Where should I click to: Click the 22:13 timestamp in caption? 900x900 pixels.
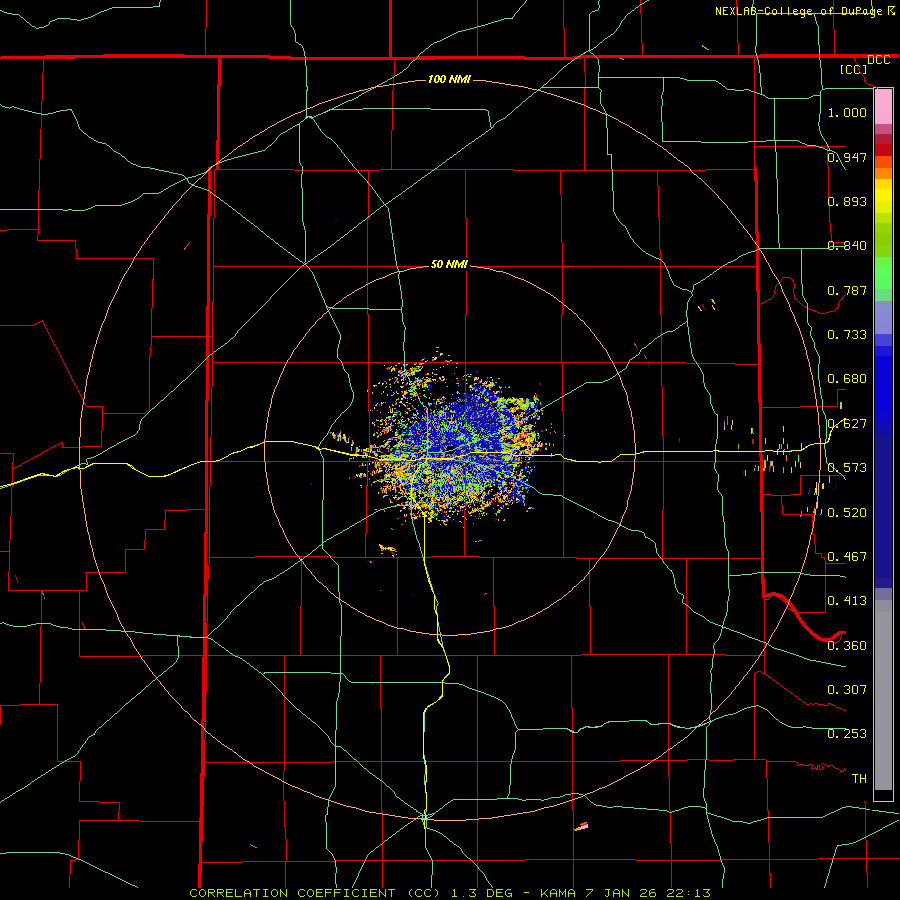coord(688,893)
